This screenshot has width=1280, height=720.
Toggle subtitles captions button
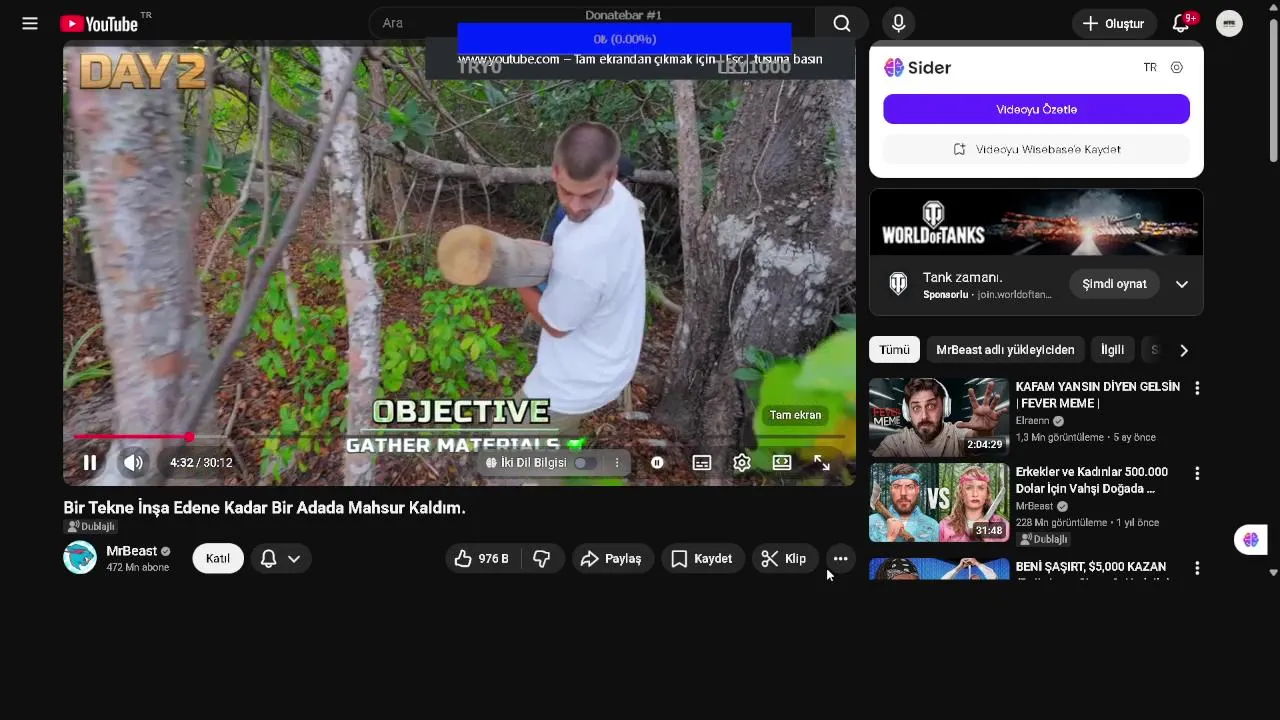point(702,463)
